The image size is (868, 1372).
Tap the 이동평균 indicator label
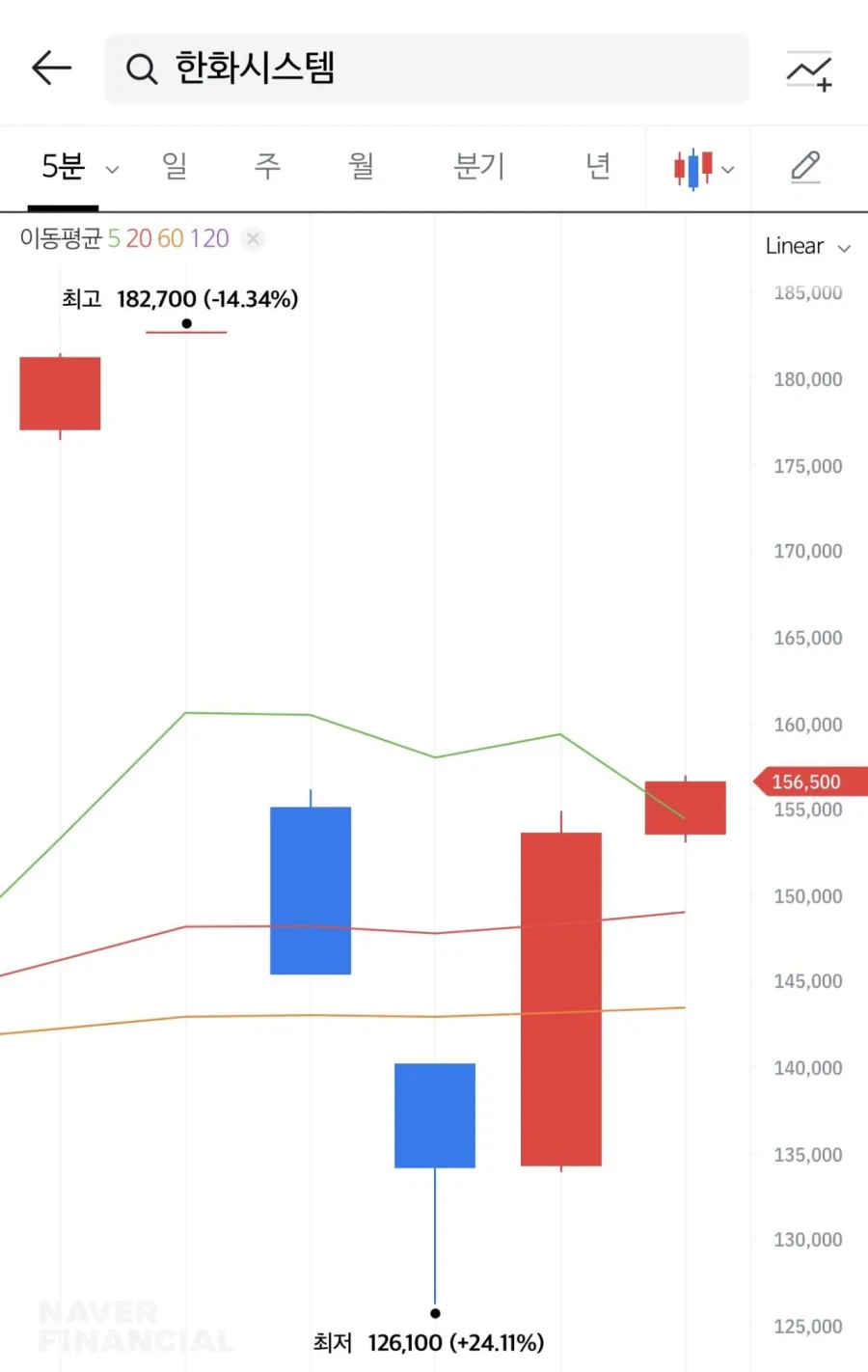click(x=61, y=238)
